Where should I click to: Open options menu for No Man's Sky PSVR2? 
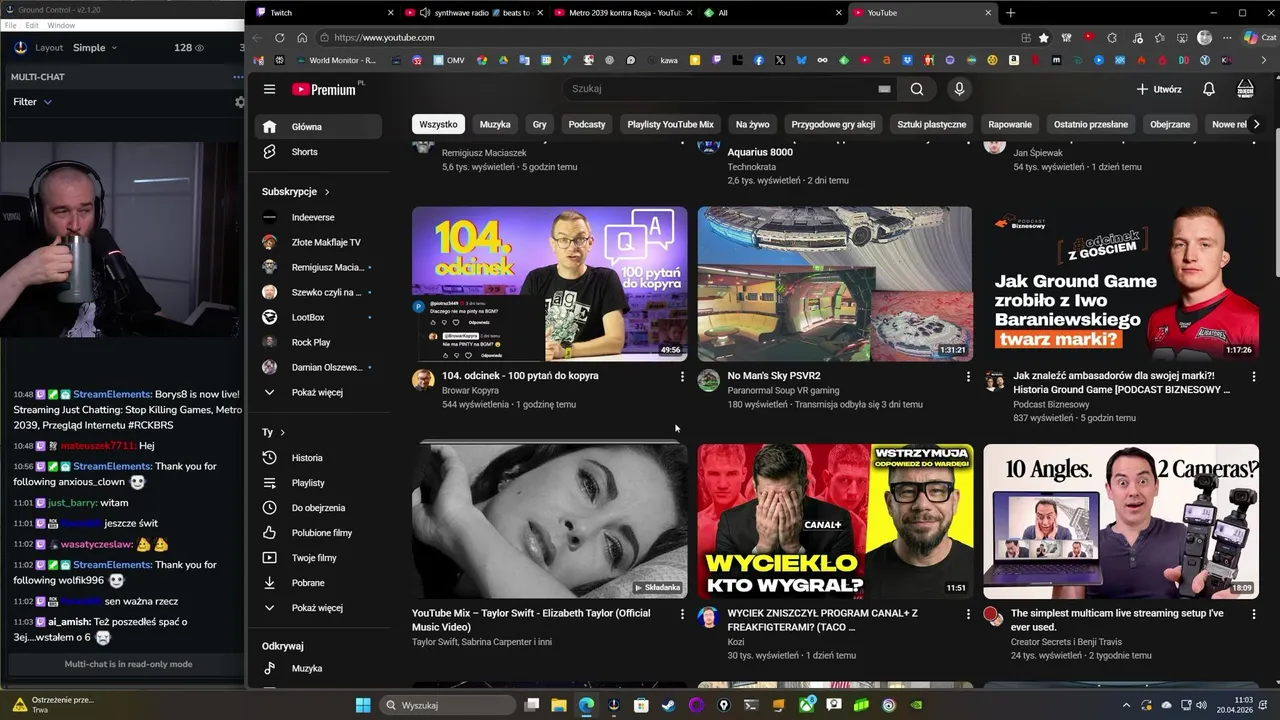pos(967,377)
